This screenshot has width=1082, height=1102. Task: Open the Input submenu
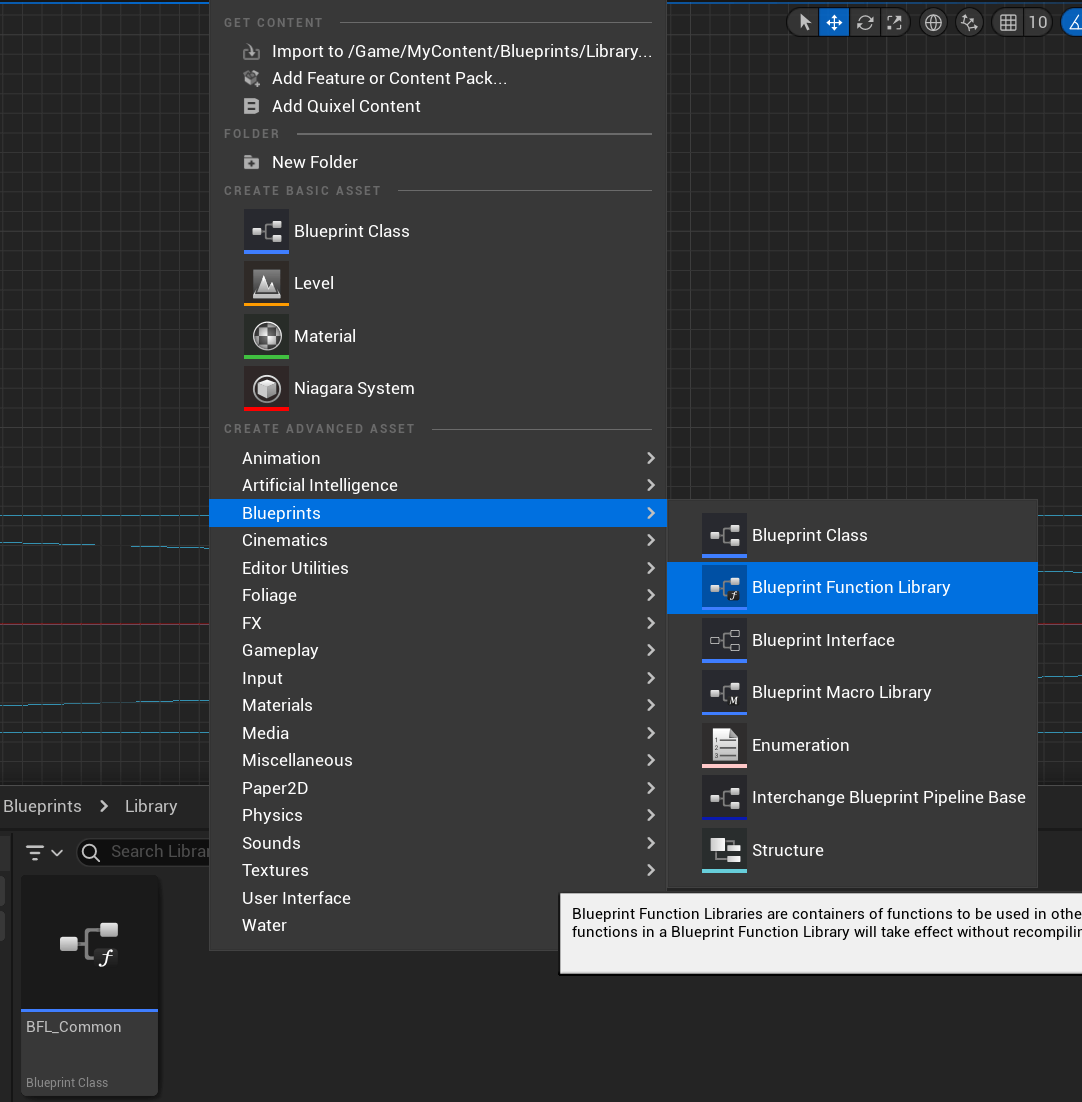point(438,678)
